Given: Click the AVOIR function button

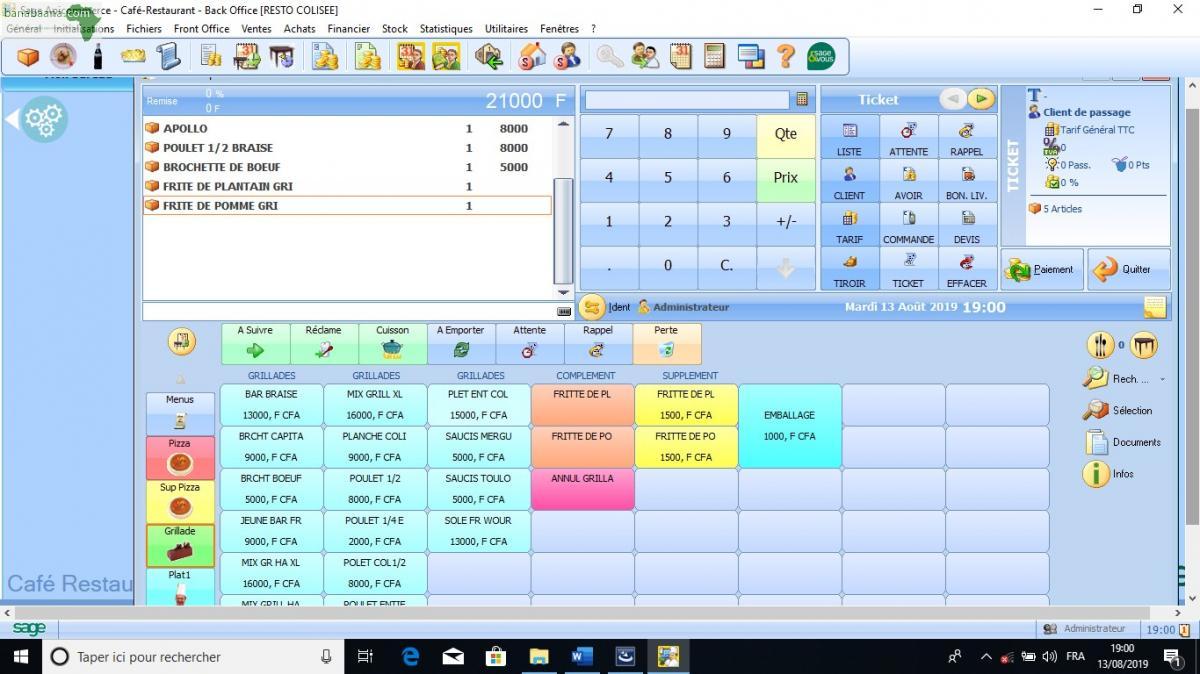Looking at the screenshot, I should 908,181.
